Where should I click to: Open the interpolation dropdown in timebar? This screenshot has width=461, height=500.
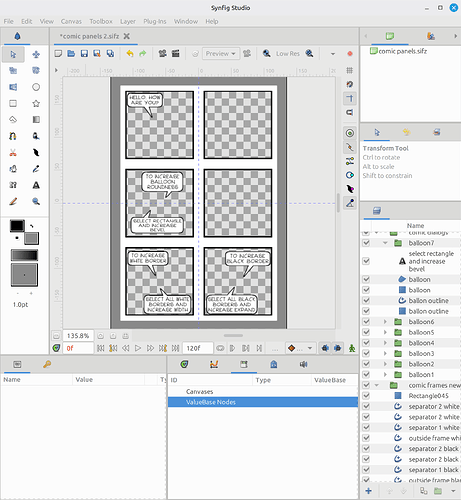pyautogui.click(x=300, y=348)
